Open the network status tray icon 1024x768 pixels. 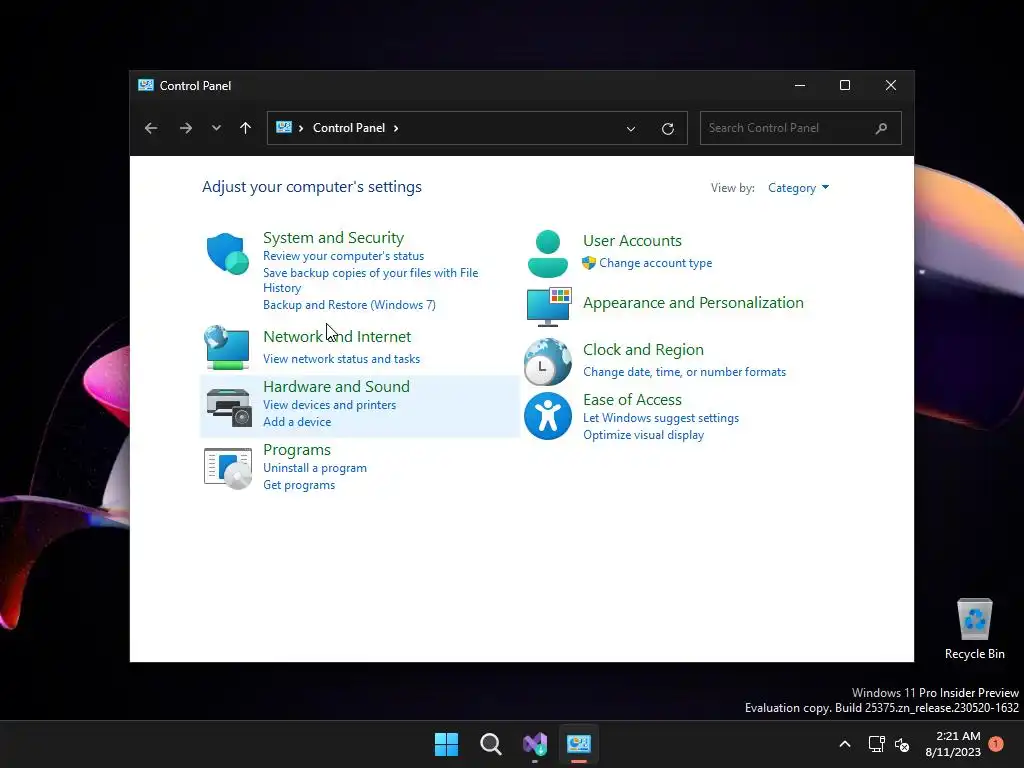pos(876,744)
